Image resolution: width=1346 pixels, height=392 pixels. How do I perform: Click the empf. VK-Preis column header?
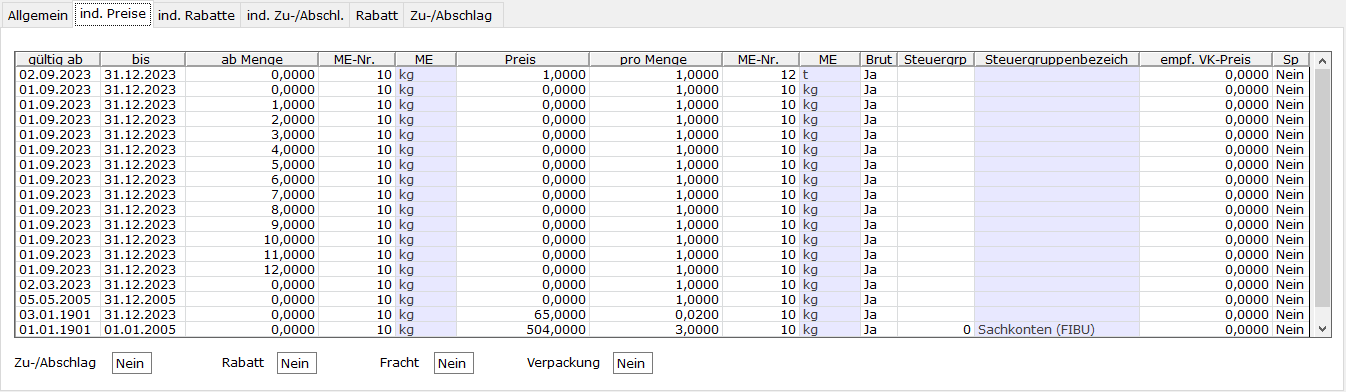tap(1205, 59)
